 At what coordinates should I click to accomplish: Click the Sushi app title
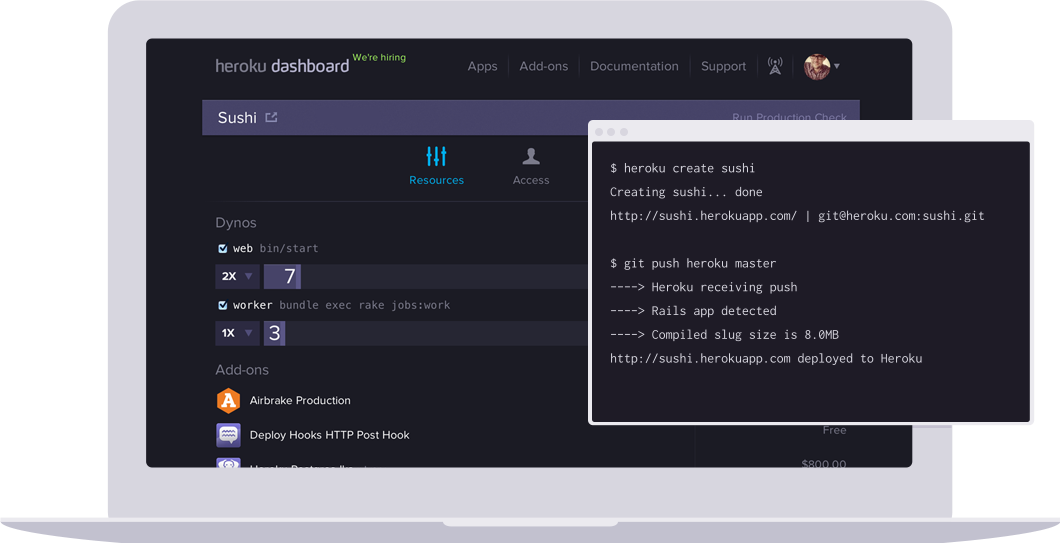tap(237, 118)
